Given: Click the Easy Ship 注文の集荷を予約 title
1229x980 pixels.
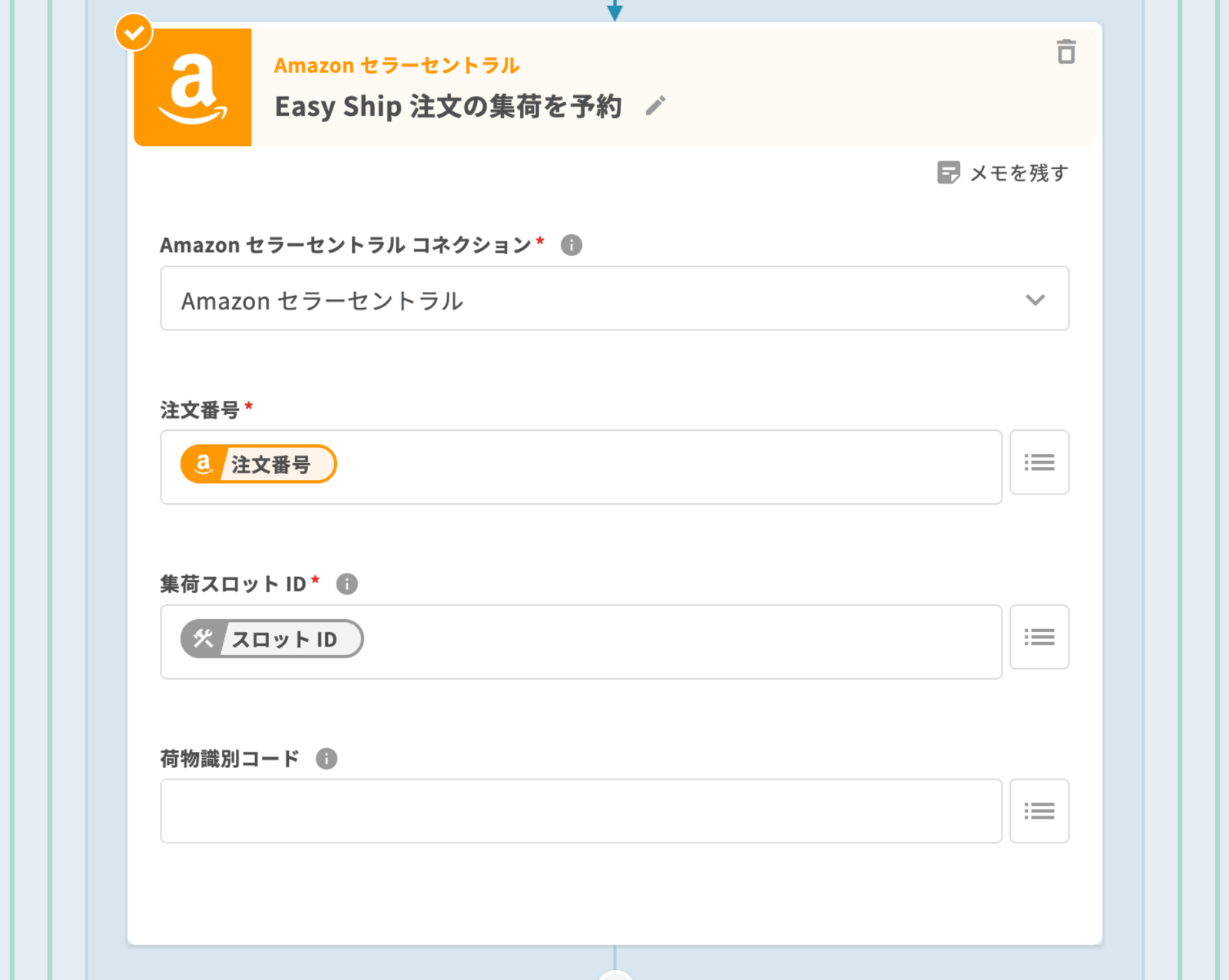Looking at the screenshot, I should pos(448,106).
